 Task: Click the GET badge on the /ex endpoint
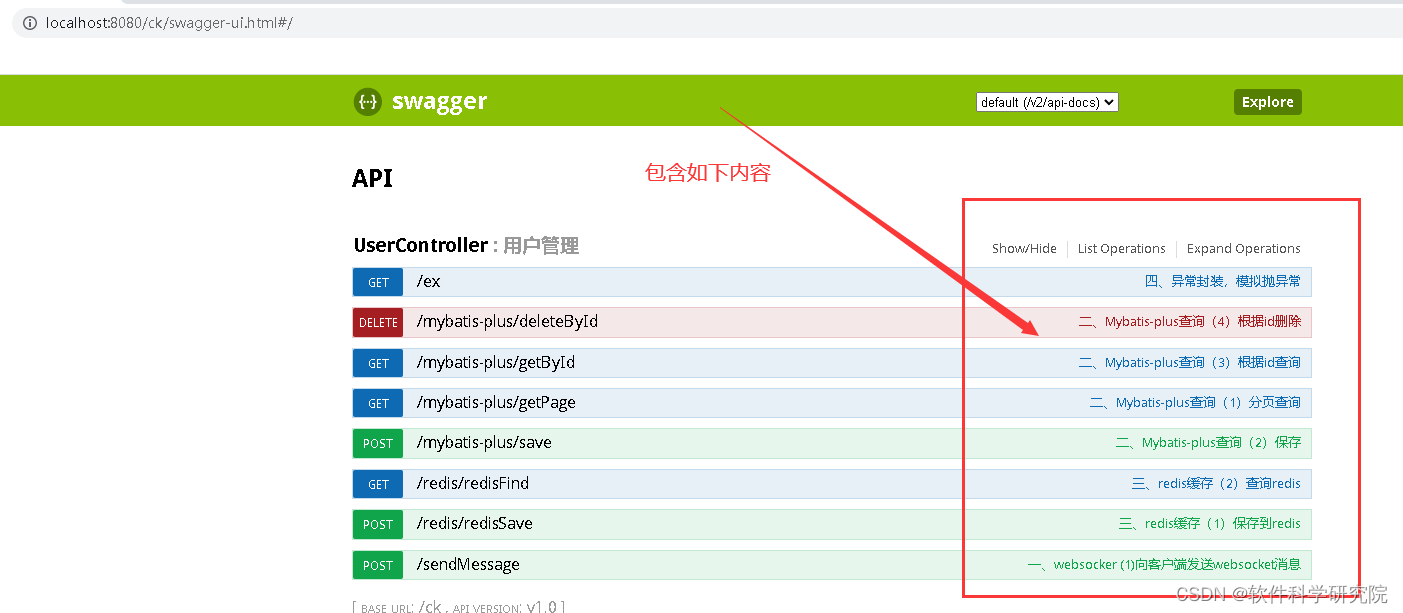point(377,282)
